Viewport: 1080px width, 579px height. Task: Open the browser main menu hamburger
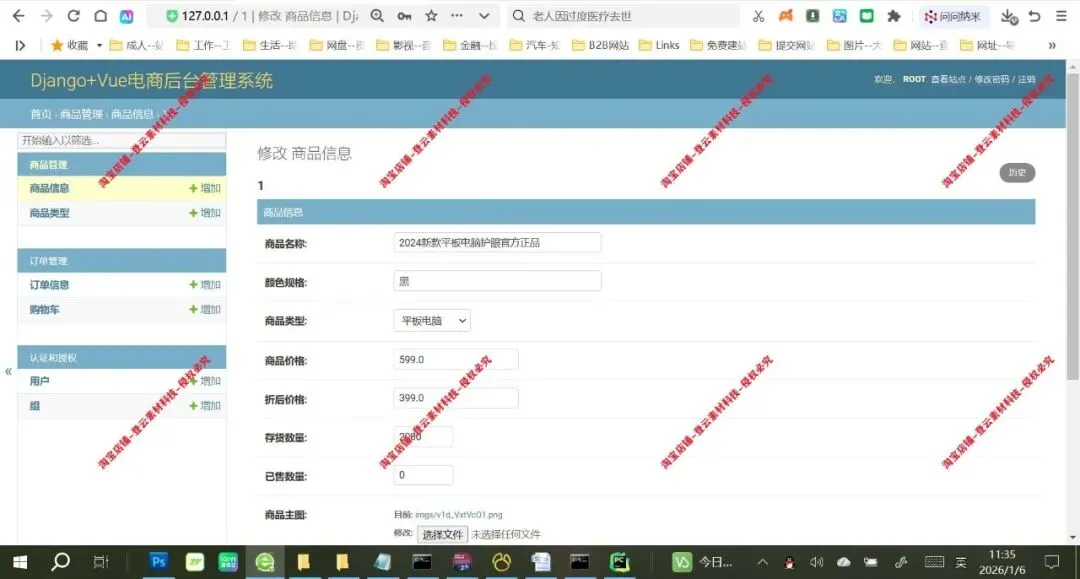point(1061,16)
